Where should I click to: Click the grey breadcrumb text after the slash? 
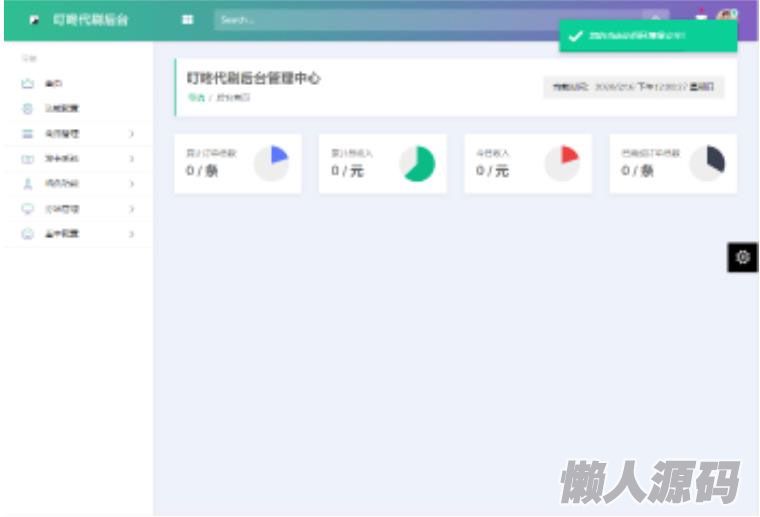(233, 97)
